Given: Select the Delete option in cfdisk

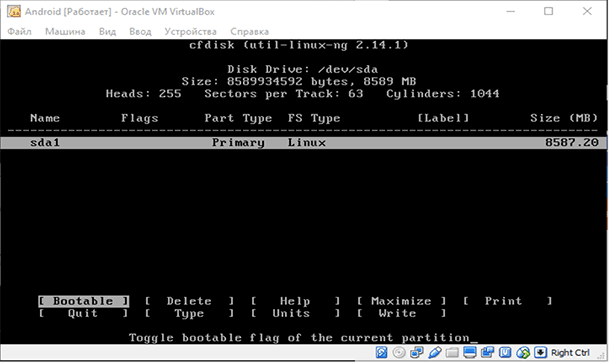Looking at the screenshot, I should tap(189, 301).
